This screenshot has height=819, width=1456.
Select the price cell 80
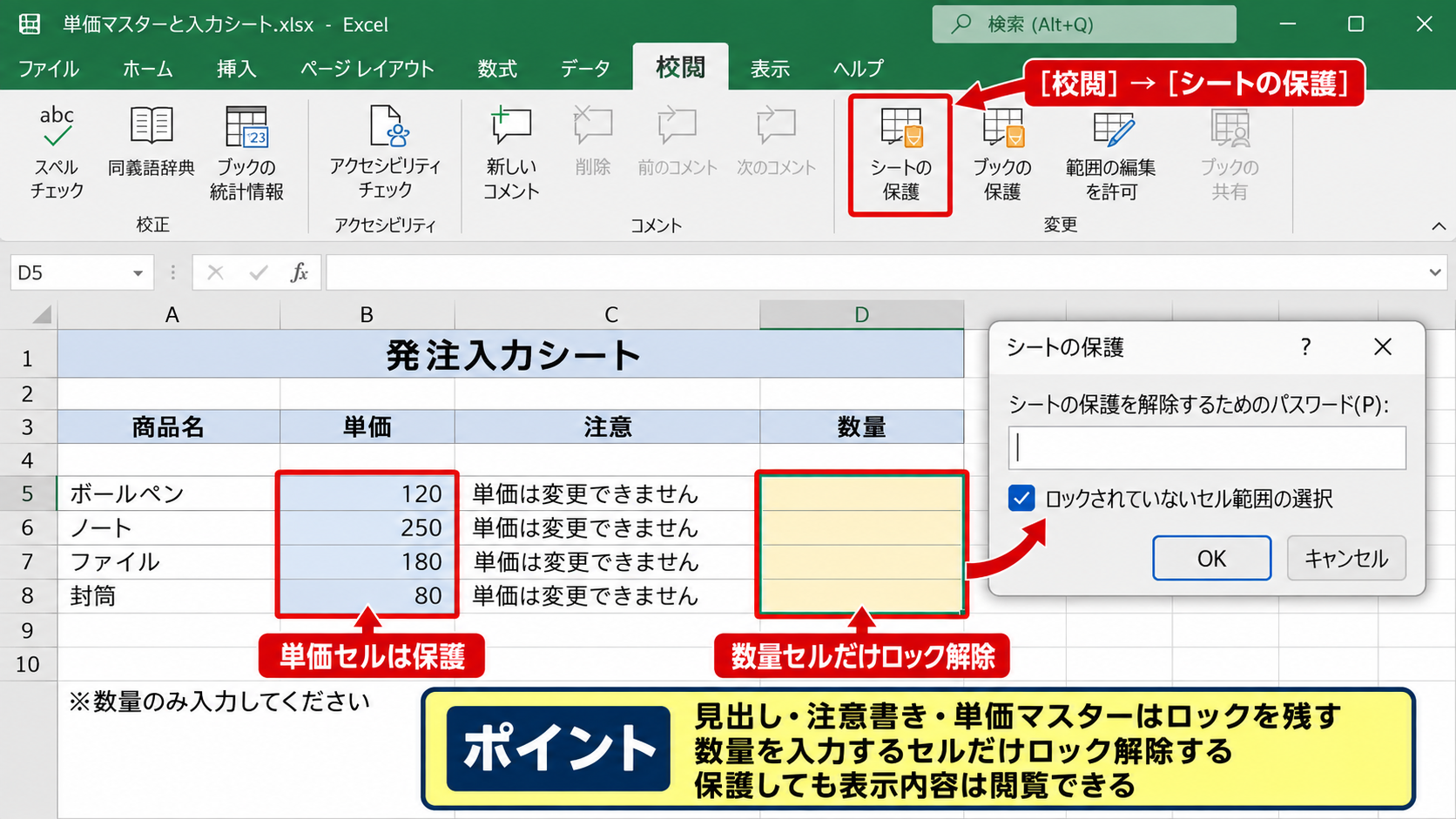[x=367, y=595]
